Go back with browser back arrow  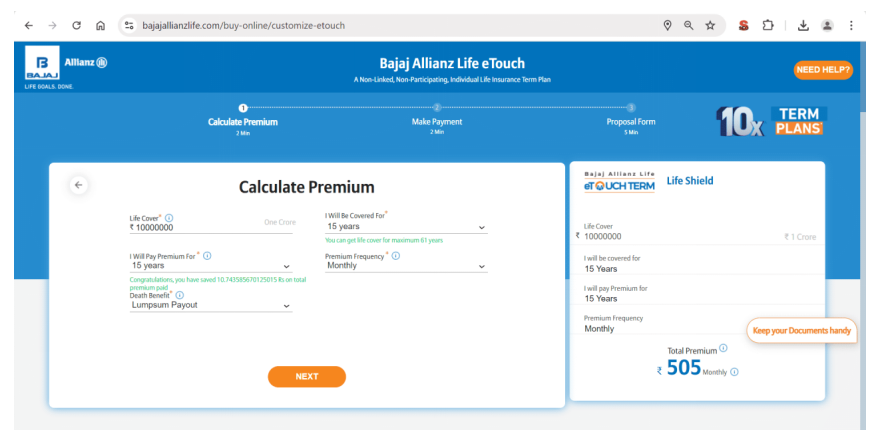click(29, 25)
